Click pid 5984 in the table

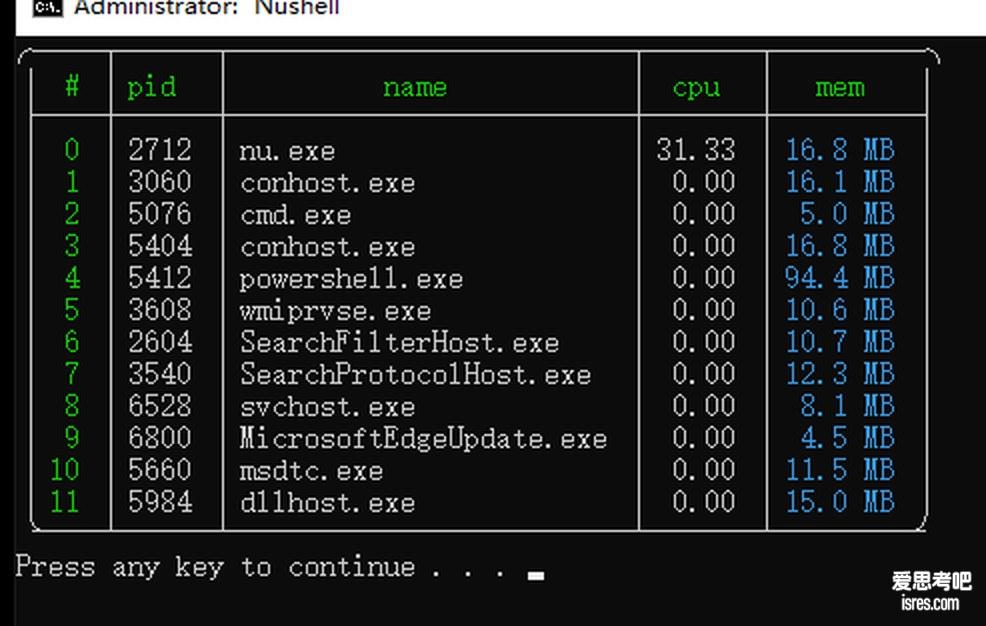point(160,503)
